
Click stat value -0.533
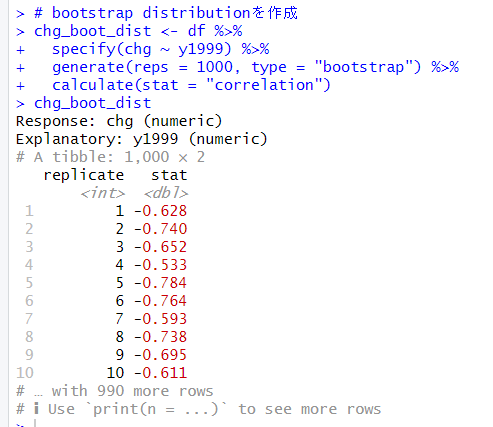pos(161,265)
